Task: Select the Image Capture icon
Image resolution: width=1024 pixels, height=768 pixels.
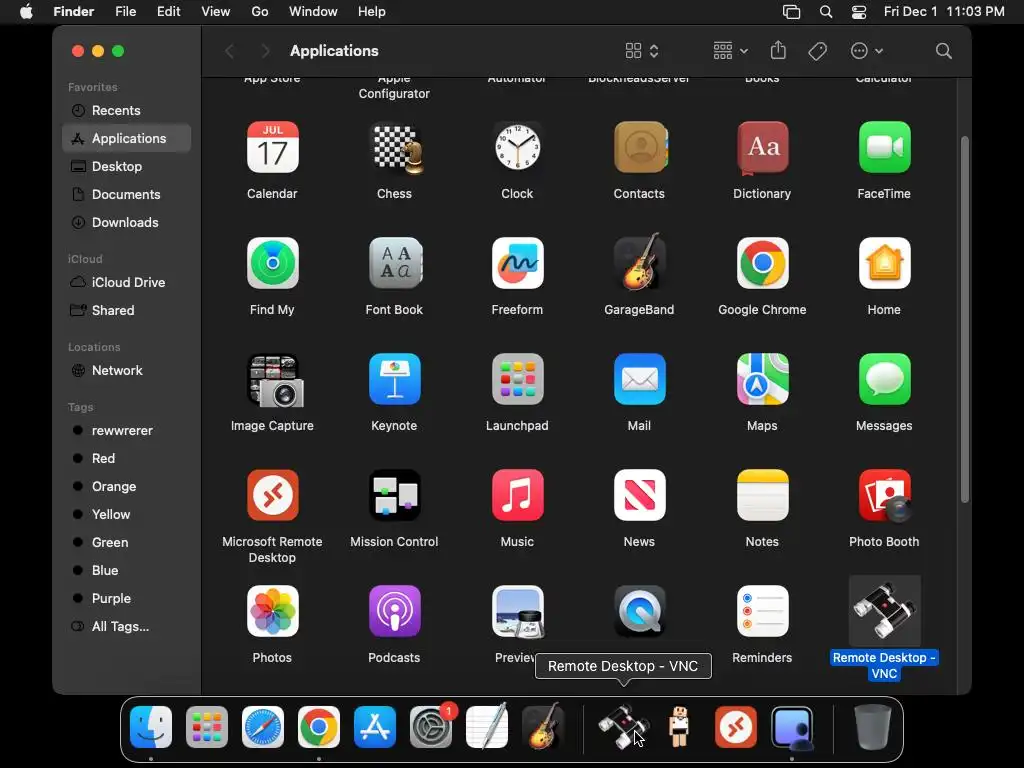Action: [274, 380]
